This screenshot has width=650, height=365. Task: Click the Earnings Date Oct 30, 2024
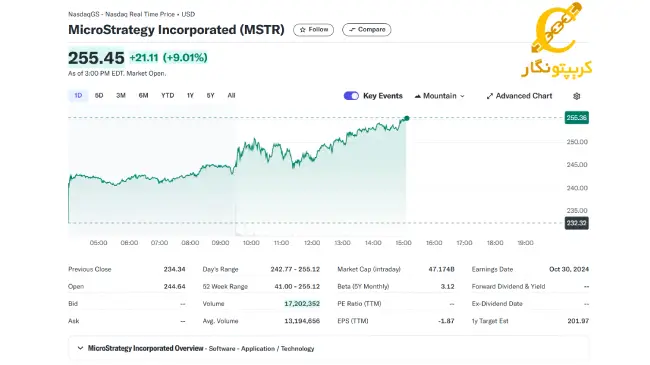click(569, 269)
